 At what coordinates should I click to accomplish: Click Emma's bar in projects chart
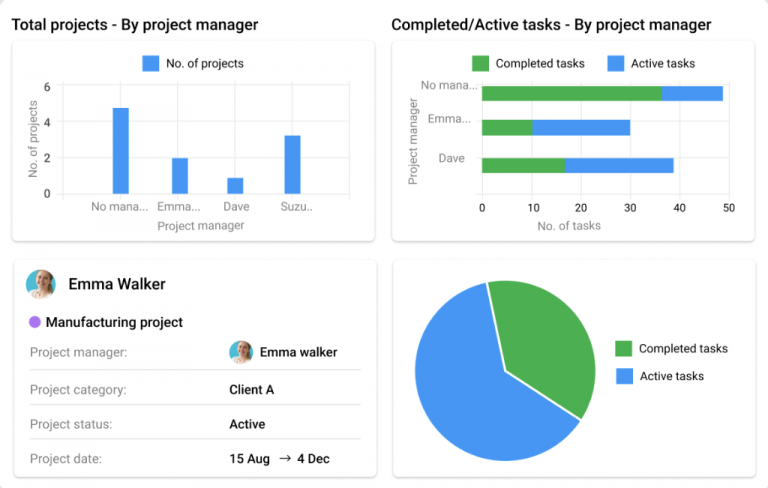(180, 175)
